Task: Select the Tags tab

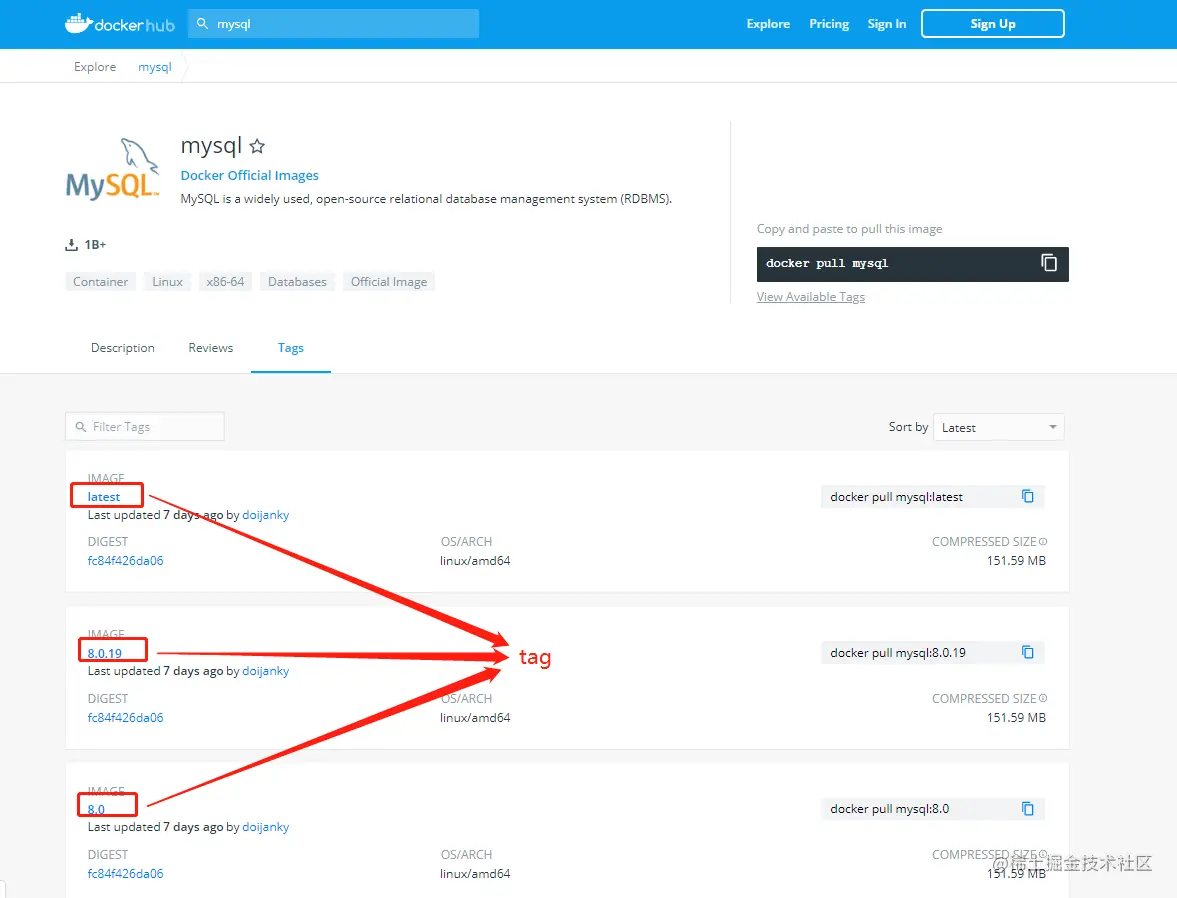Action: tap(290, 348)
